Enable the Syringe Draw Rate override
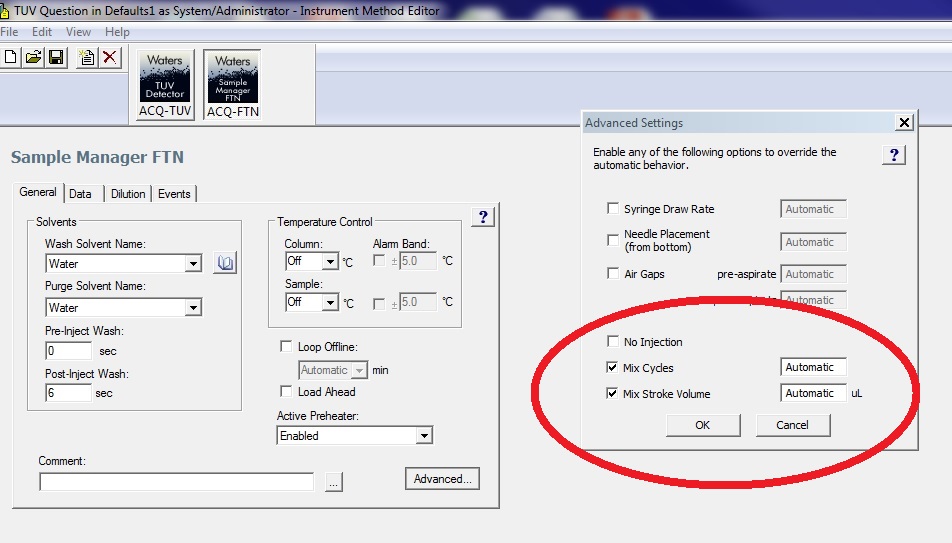 pyautogui.click(x=613, y=208)
